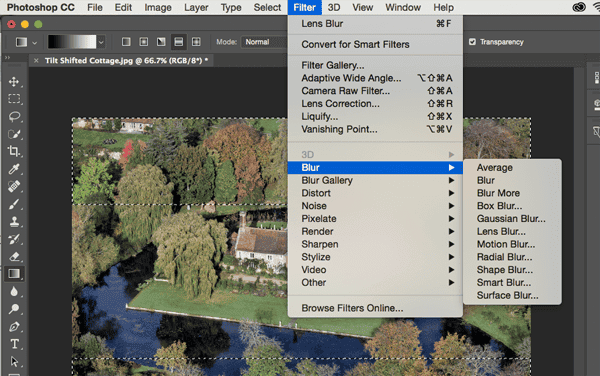Open the Sharpen submenu
This screenshot has height=376, width=600.
pyautogui.click(x=375, y=244)
